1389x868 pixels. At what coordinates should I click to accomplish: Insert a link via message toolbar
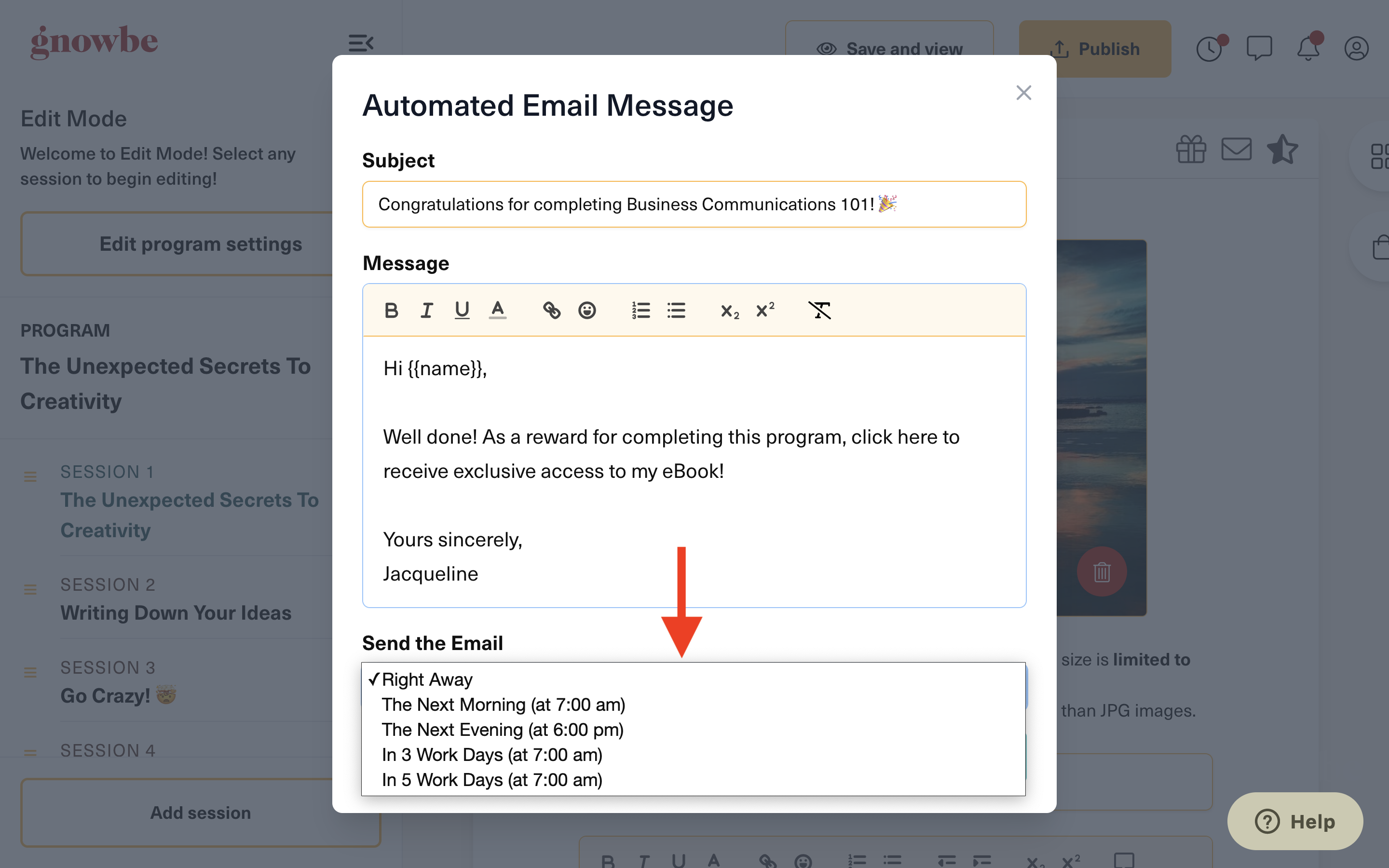(552, 311)
